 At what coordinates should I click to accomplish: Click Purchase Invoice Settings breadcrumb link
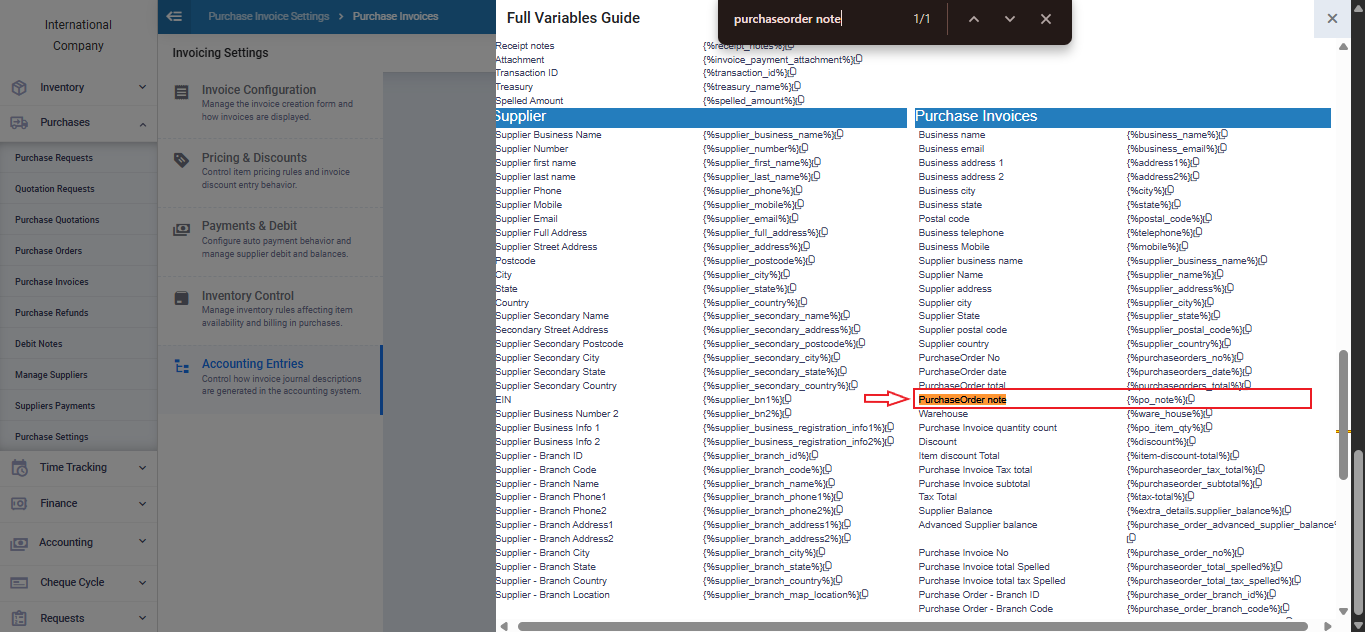268,16
